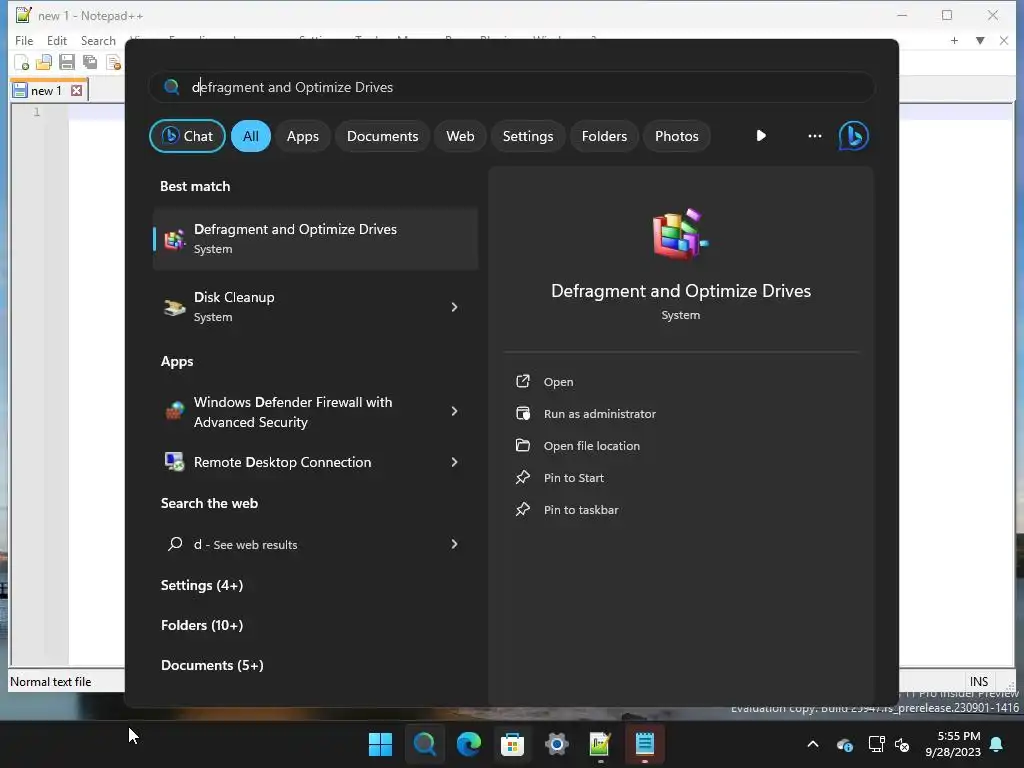The width and height of the screenshot is (1024, 768).
Task: Click the muted volume tray icon
Action: (x=902, y=744)
